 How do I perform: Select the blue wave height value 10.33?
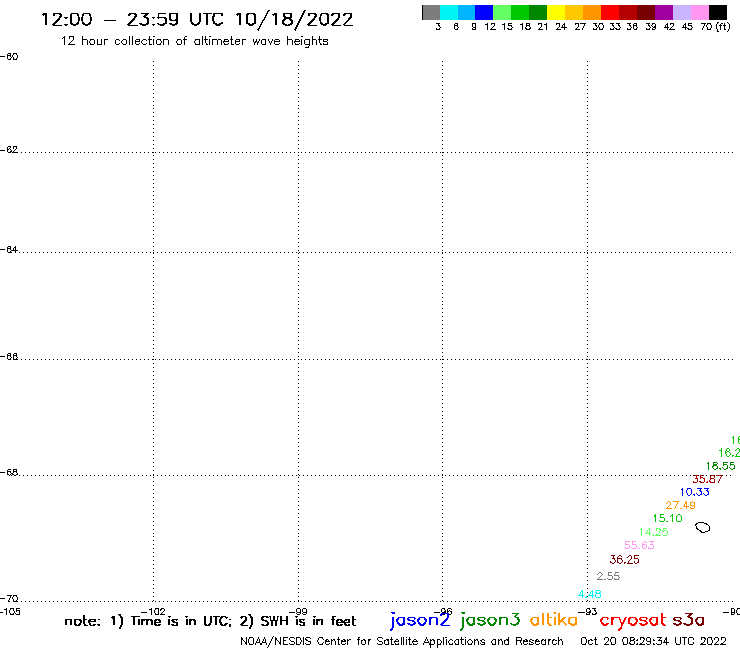(x=695, y=492)
